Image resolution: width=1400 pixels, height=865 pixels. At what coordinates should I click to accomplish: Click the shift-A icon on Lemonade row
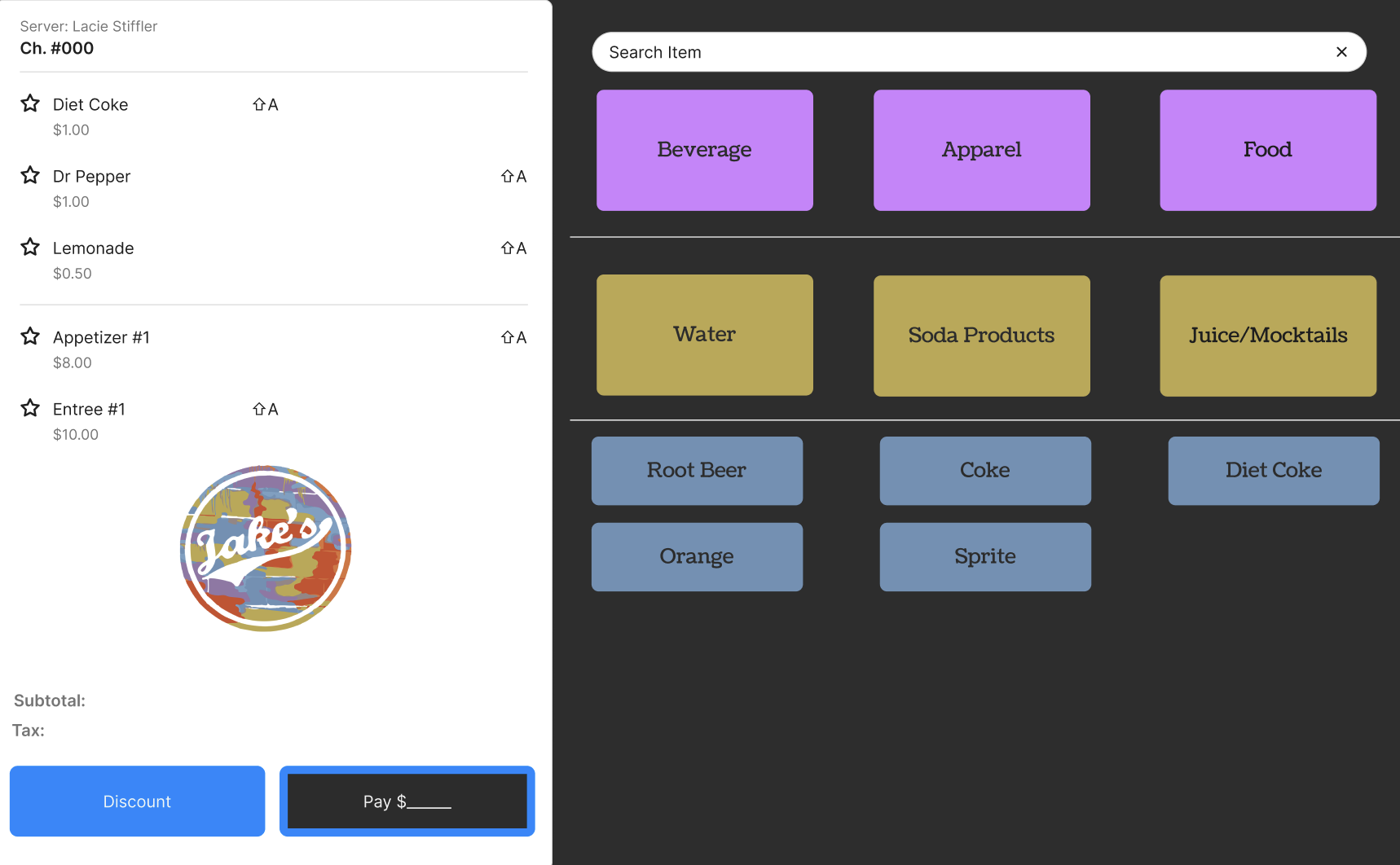(x=513, y=248)
